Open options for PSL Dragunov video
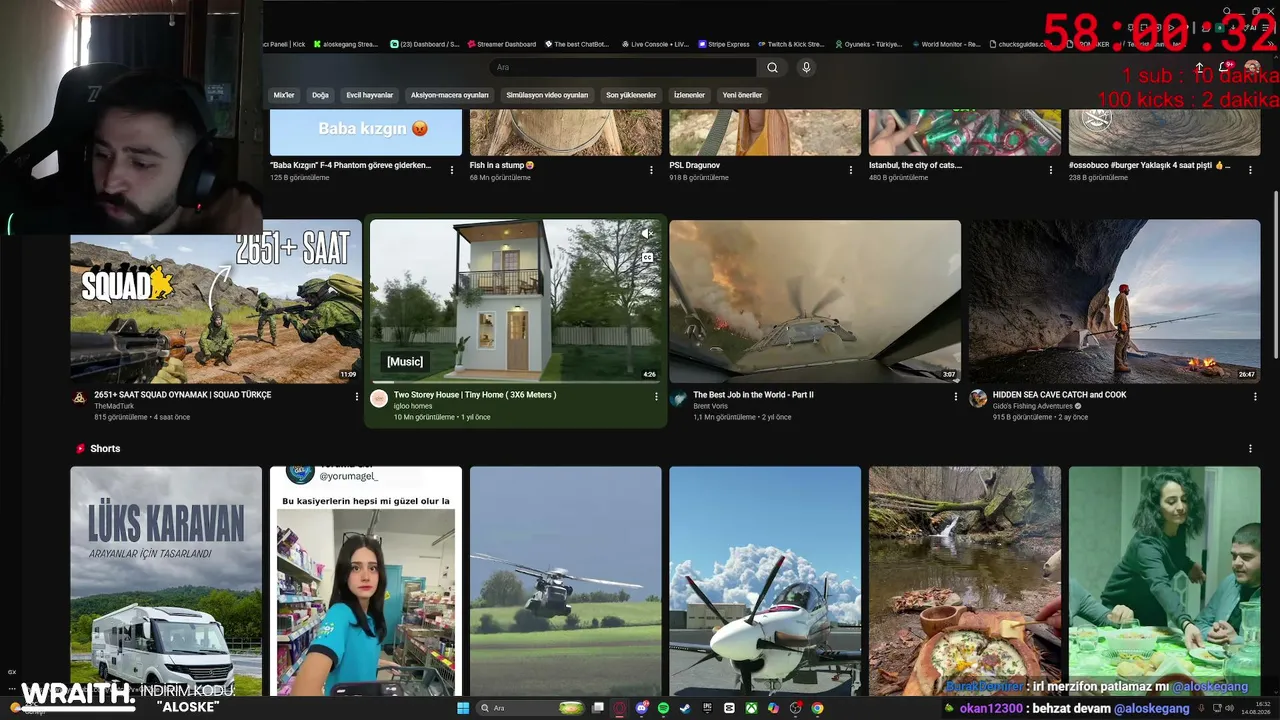Viewport: 1280px width, 720px height. pyautogui.click(x=851, y=170)
